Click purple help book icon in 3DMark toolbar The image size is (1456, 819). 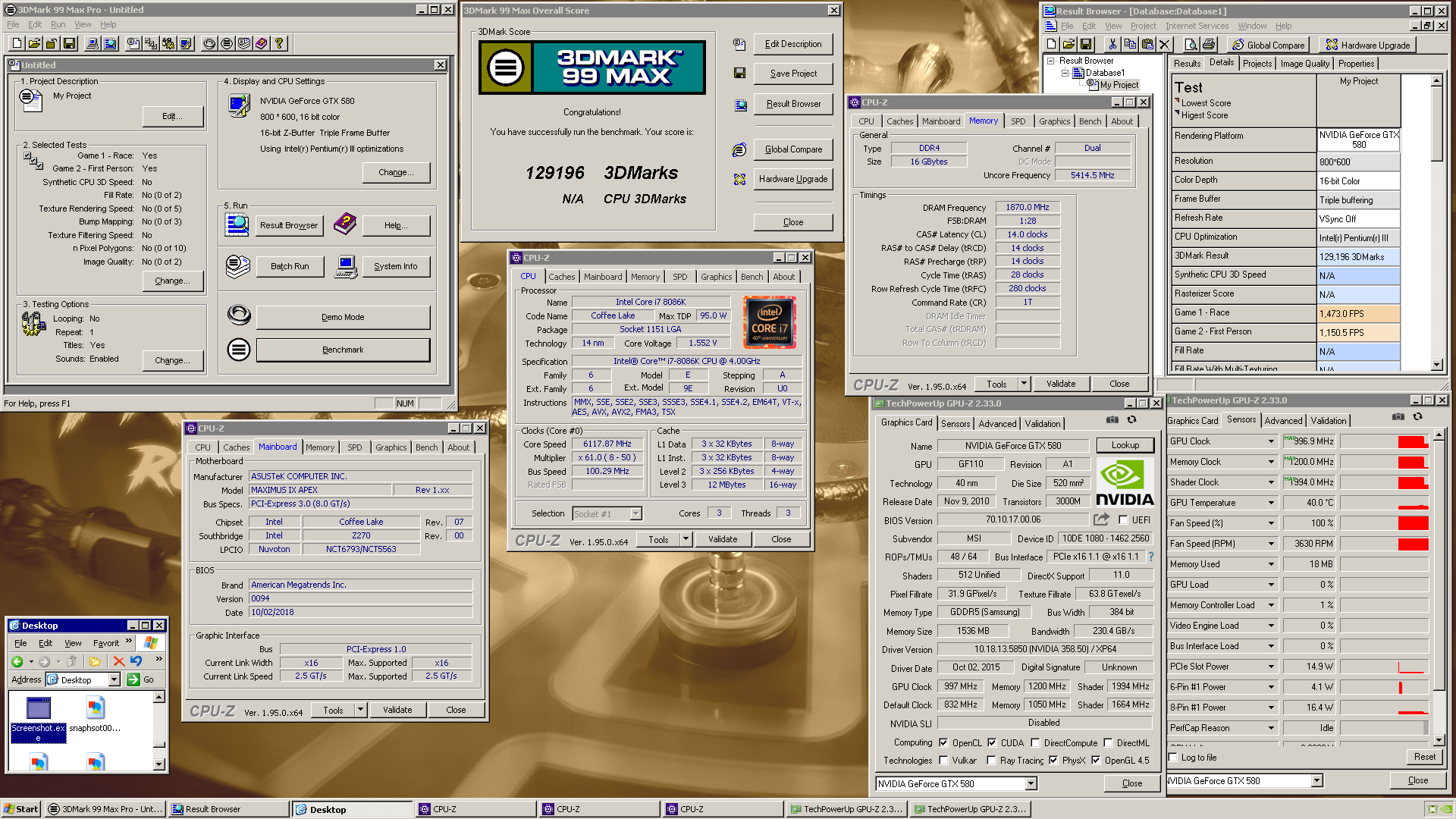[x=262, y=44]
